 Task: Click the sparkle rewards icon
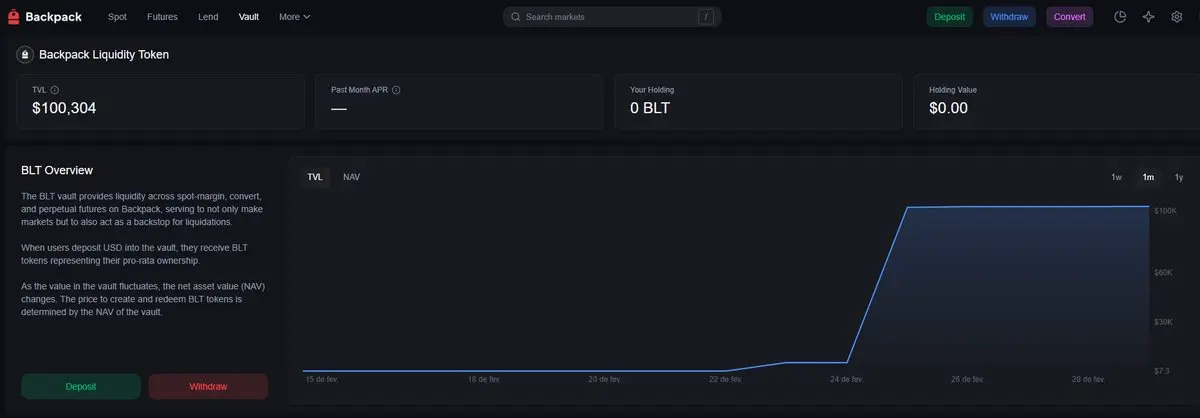point(1148,17)
